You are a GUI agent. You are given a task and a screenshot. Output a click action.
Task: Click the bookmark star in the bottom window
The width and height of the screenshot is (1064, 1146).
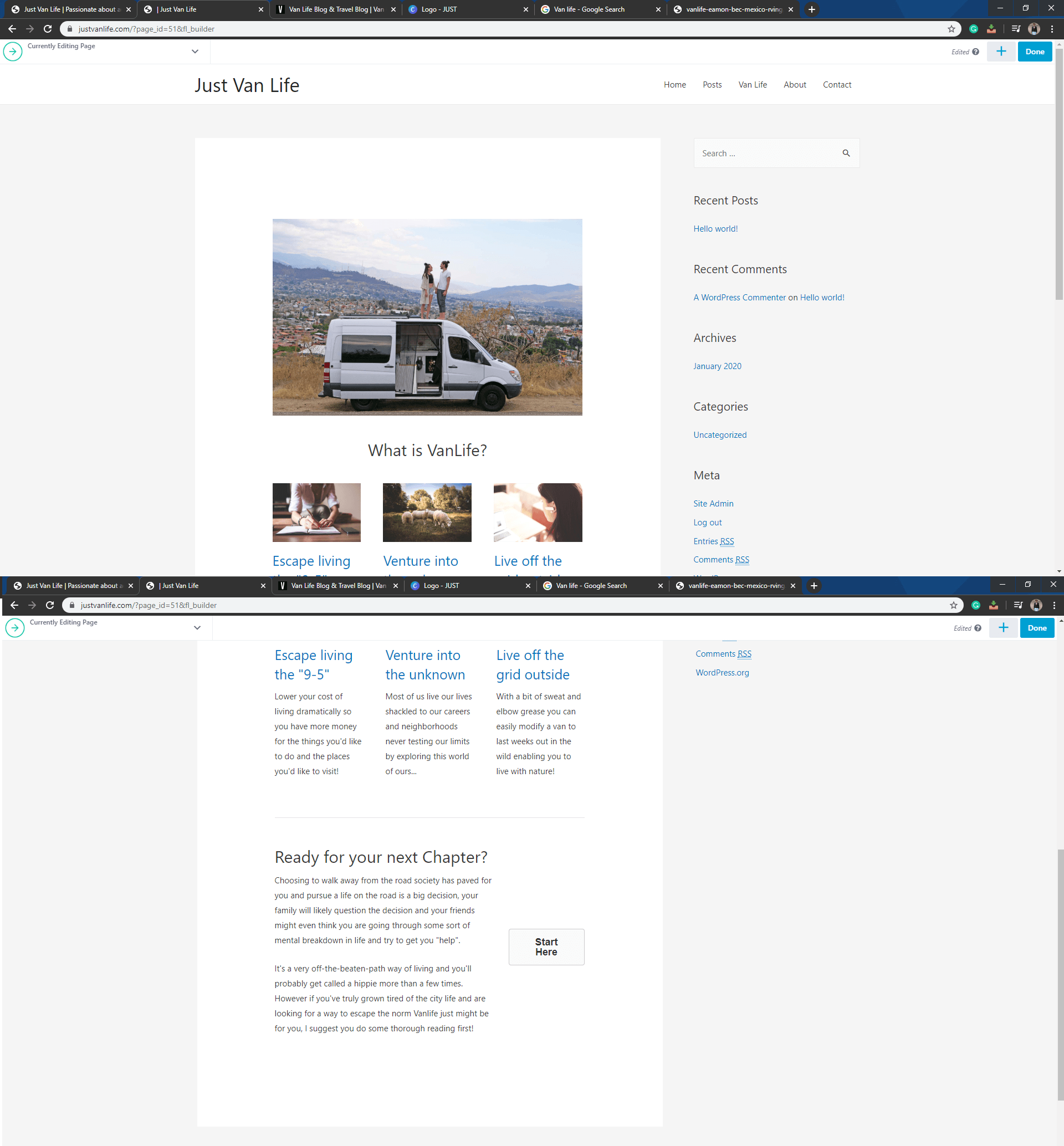click(x=954, y=605)
